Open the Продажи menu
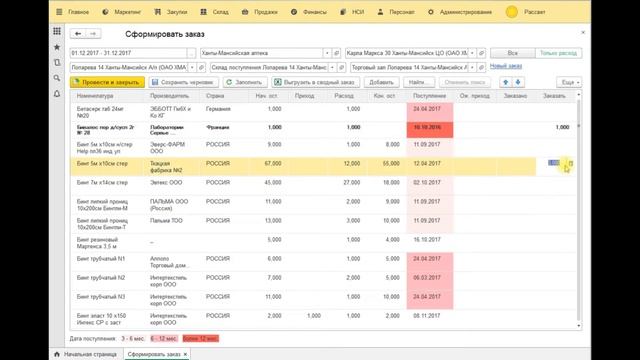 [260, 12]
